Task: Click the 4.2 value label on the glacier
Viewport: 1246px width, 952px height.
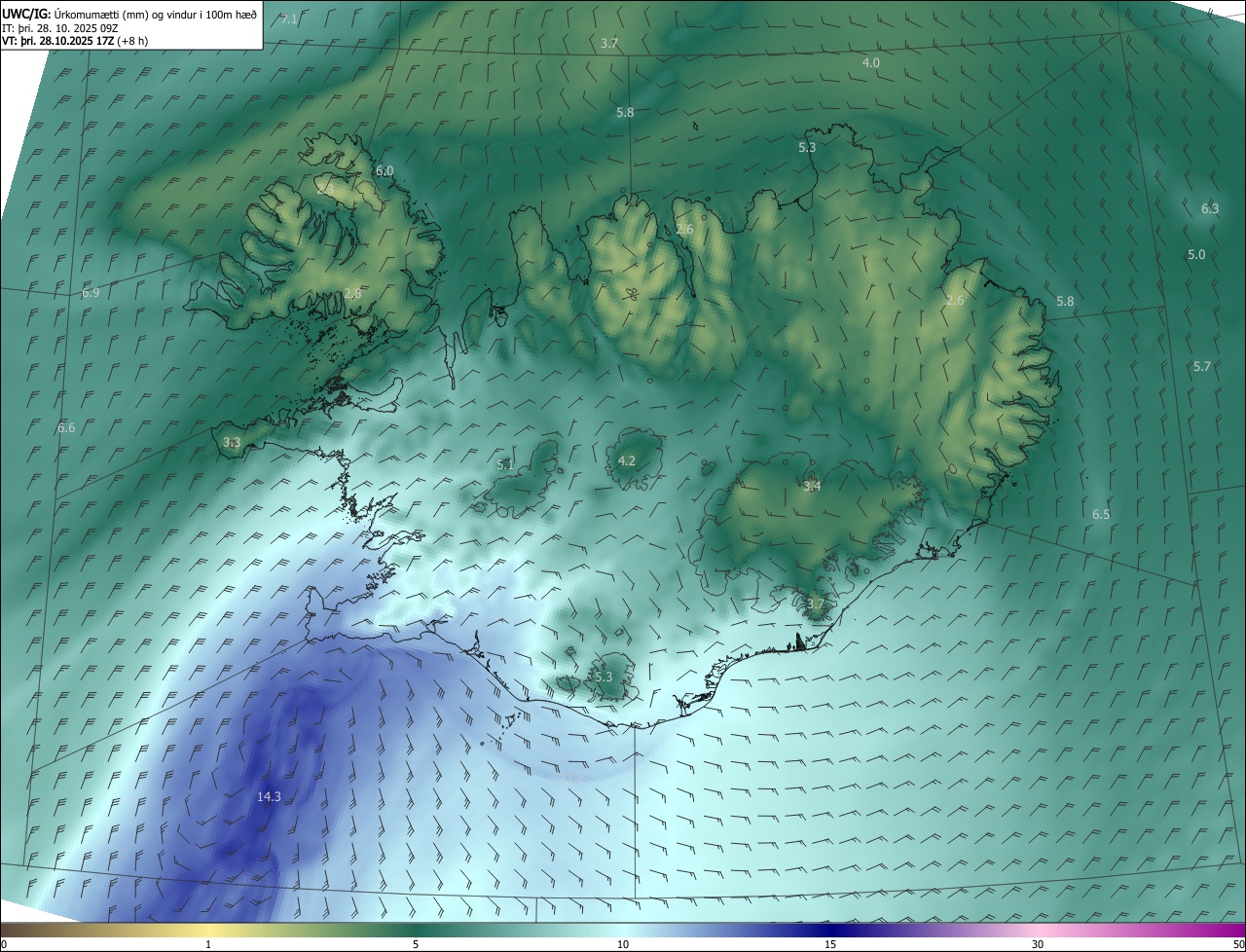Action: tap(627, 461)
